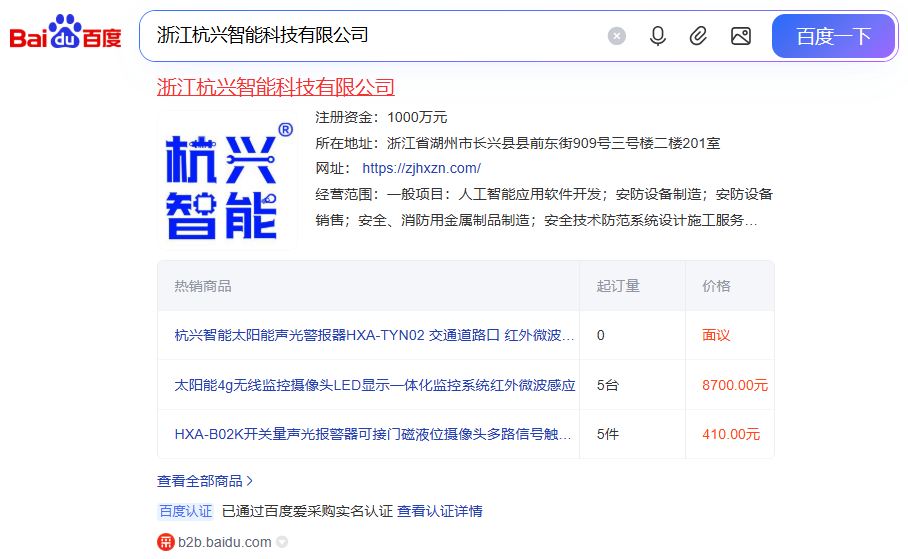Click the 百度认证 badge
The height and width of the screenshot is (559, 908).
point(186,511)
